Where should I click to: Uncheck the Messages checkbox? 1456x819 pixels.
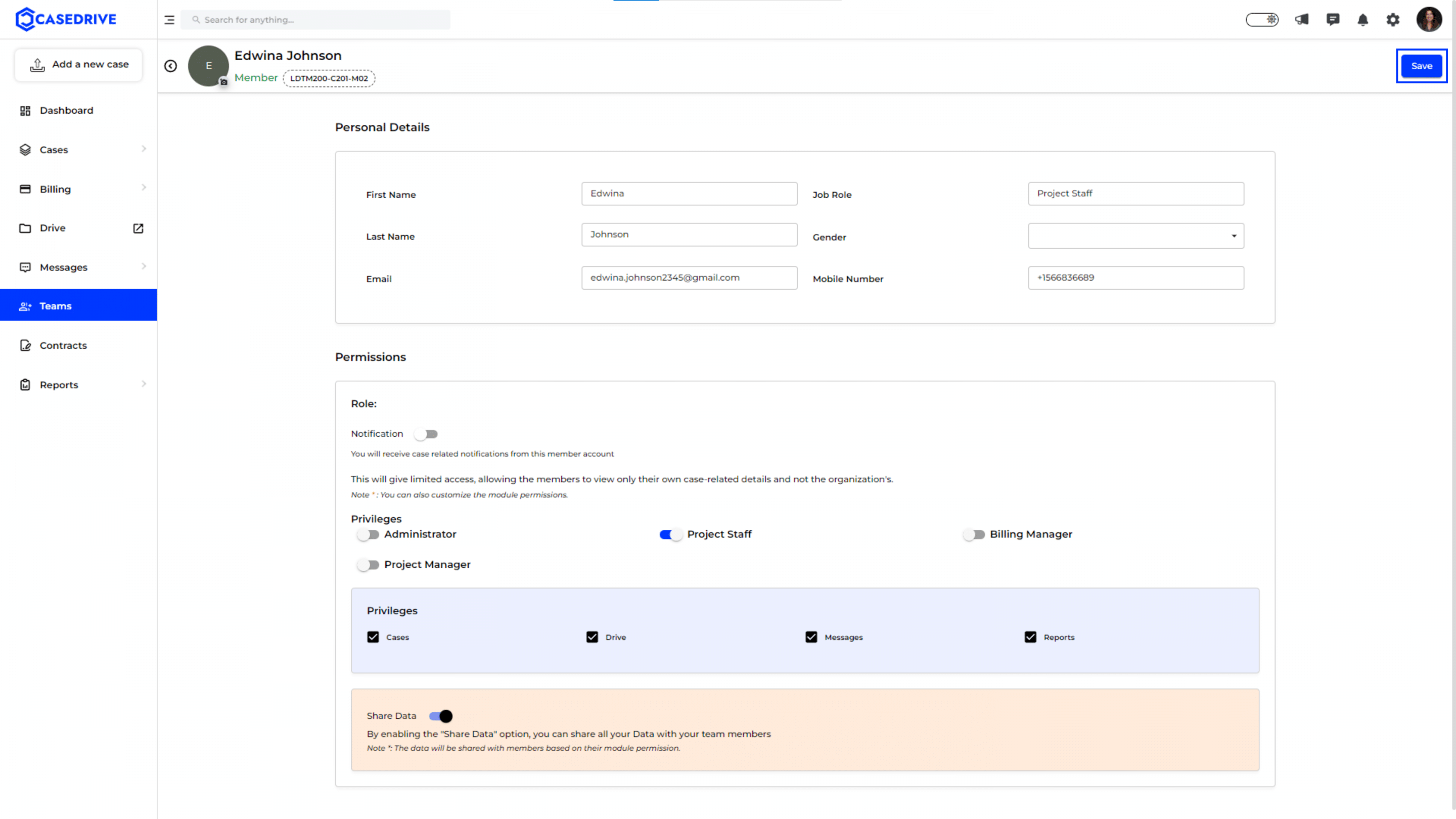tap(811, 637)
